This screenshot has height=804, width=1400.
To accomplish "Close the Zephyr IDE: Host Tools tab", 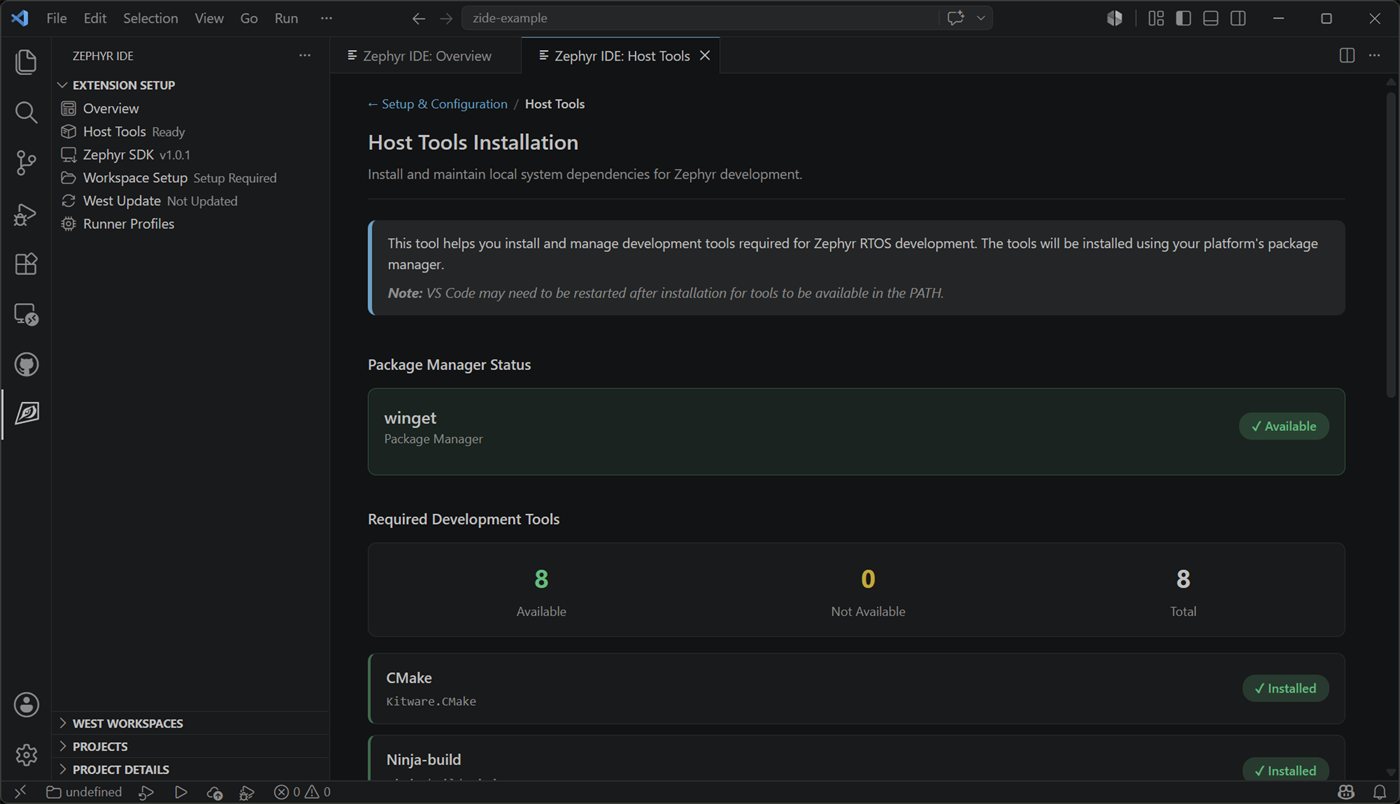I will point(705,56).
